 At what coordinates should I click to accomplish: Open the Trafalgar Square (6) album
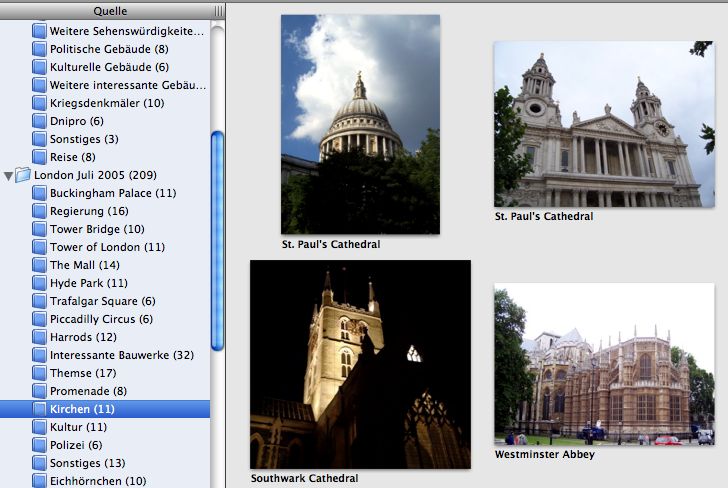pyautogui.click(x=105, y=301)
